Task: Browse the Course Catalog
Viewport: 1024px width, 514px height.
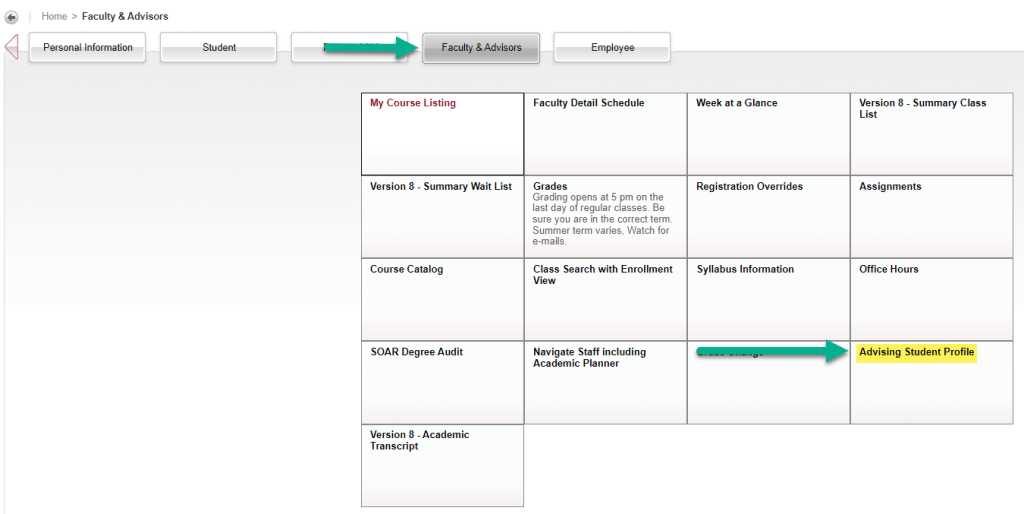Action: [x=406, y=269]
